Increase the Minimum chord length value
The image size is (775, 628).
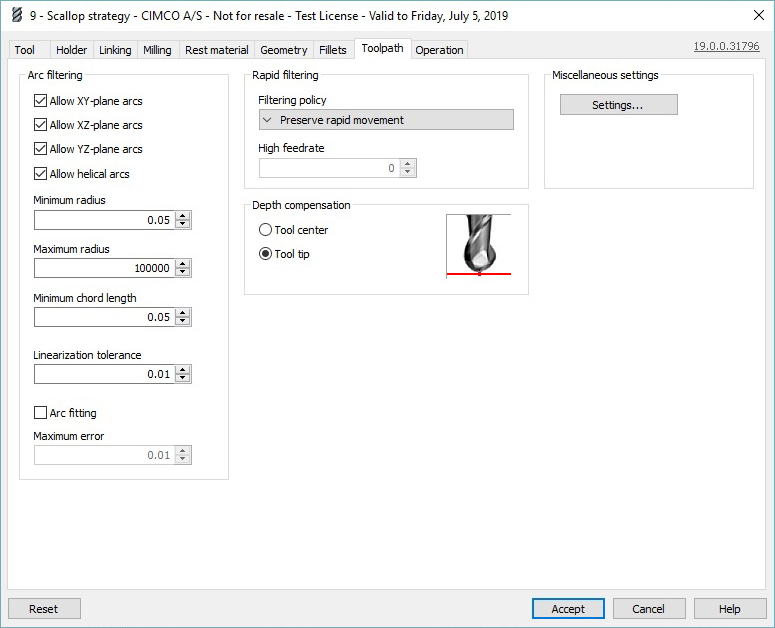point(183,313)
